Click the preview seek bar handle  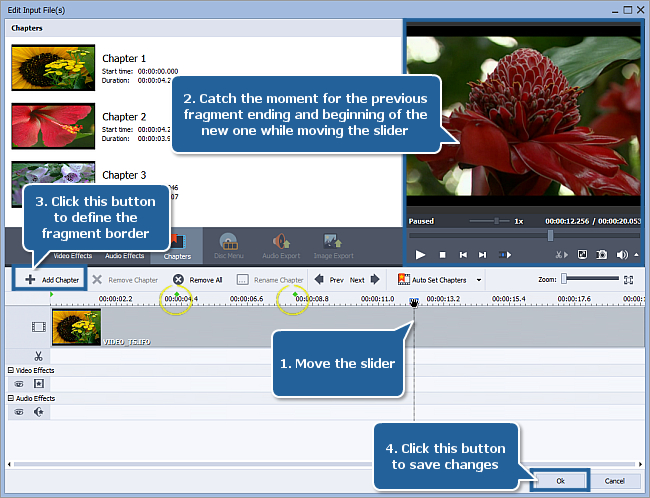click(x=550, y=236)
